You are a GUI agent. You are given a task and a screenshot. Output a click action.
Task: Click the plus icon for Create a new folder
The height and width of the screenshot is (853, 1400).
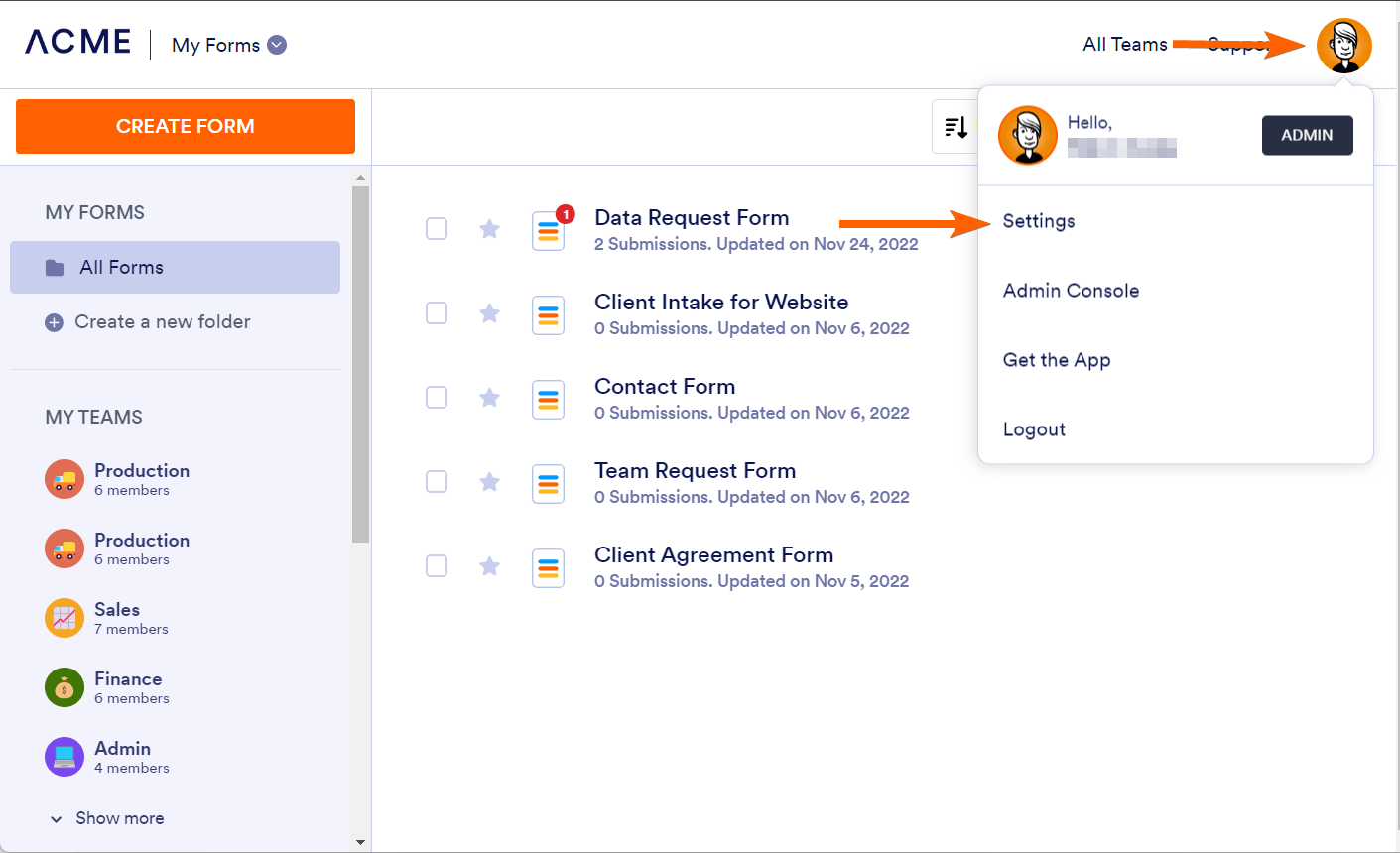point(54,322)
